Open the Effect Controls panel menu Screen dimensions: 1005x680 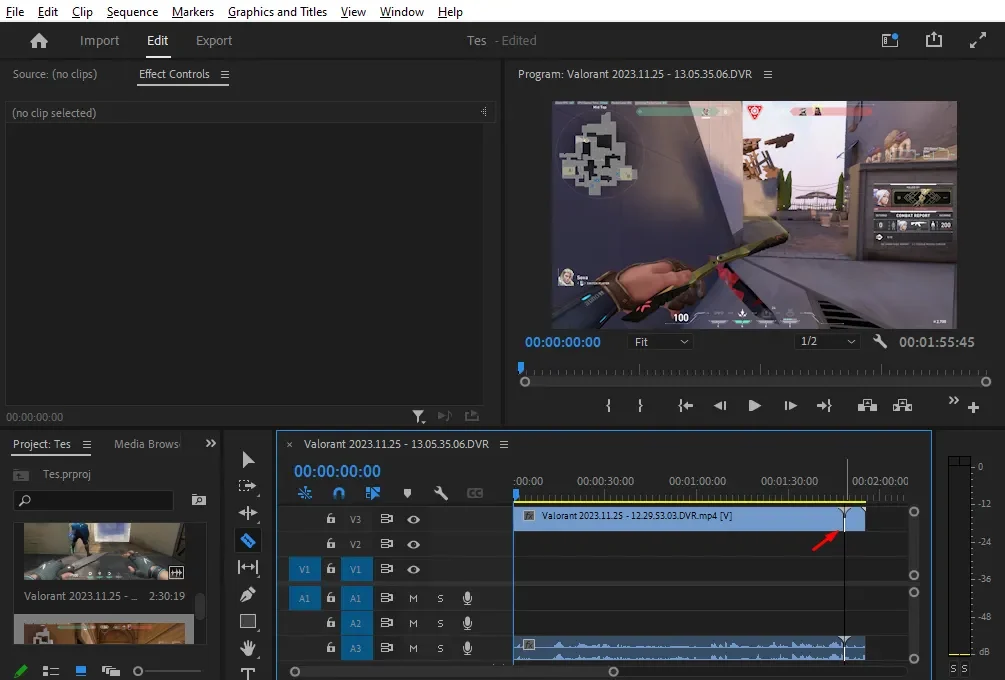[225, 74]
